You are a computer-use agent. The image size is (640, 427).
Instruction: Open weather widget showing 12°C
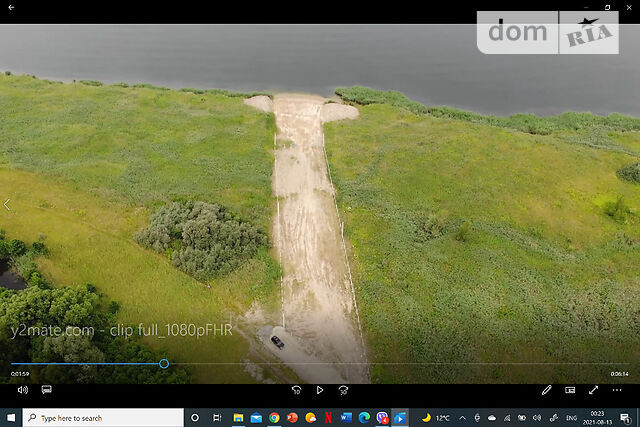[436, 417]
